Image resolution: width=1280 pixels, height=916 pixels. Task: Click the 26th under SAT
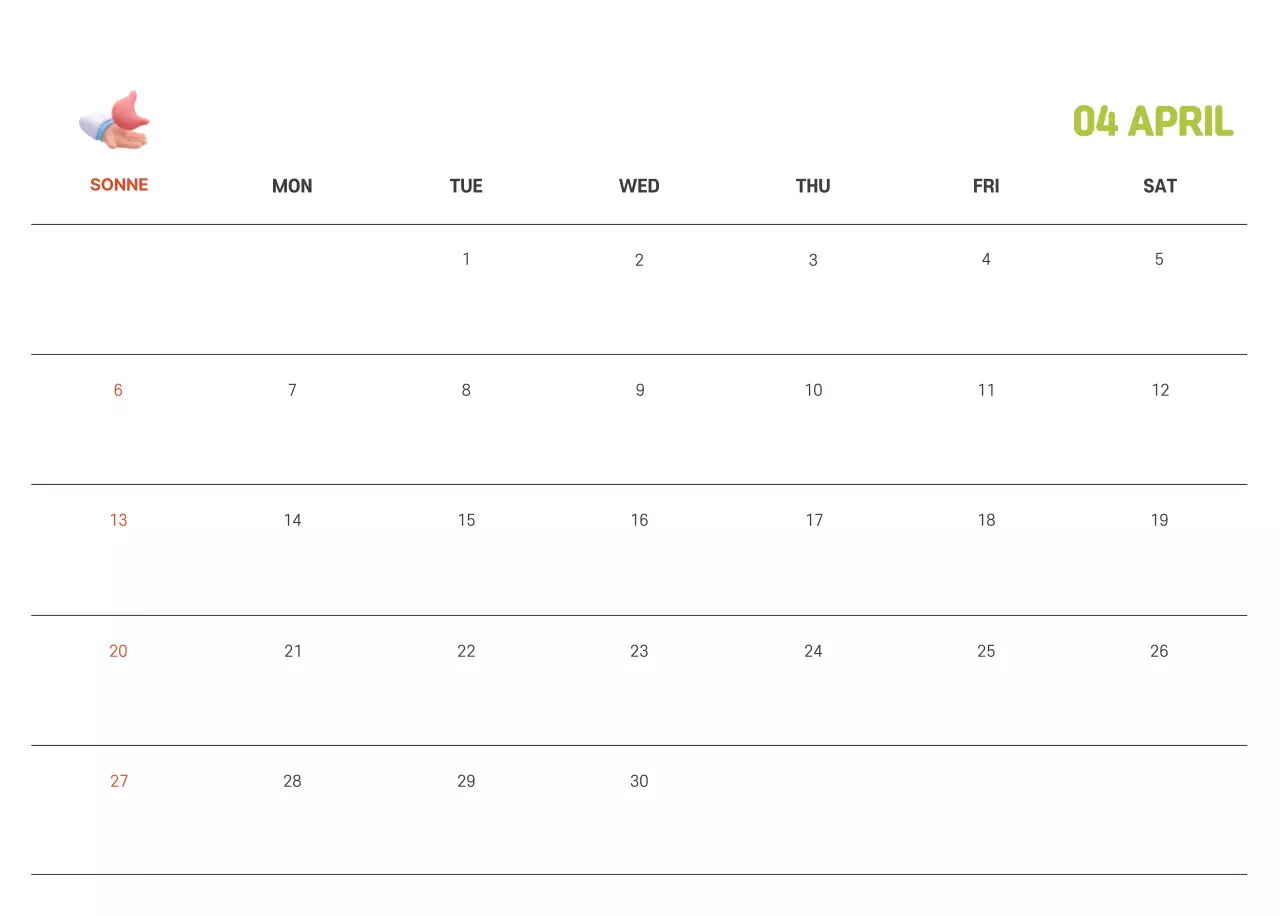coord(1159,651)
